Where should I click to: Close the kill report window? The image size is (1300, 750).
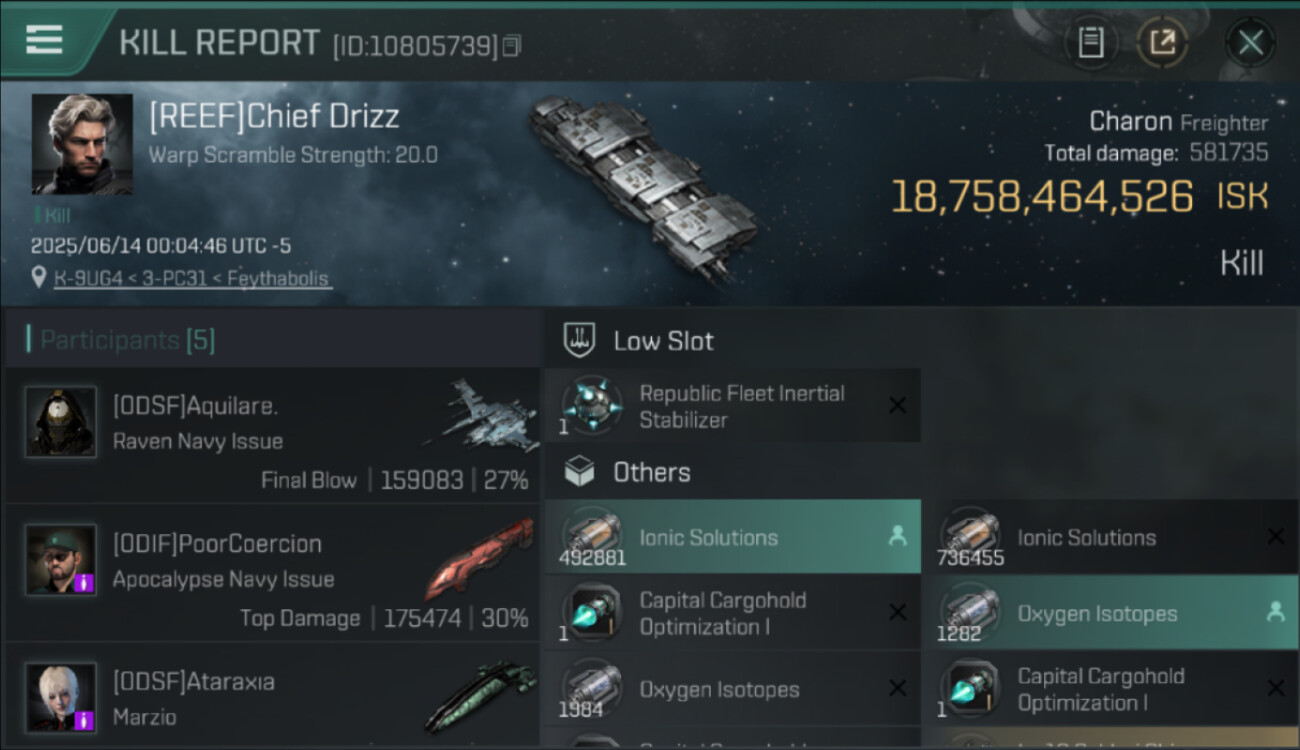[1250, 42]
